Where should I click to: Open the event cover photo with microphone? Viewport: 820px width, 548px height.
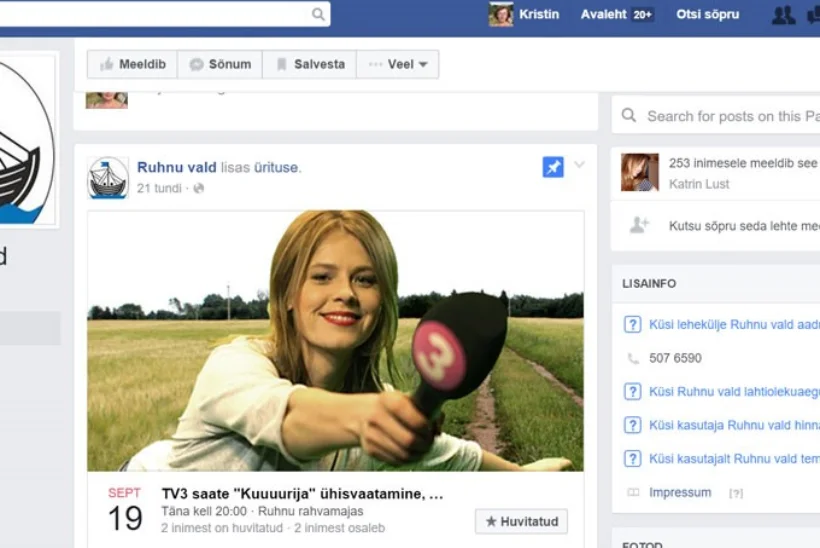[335, 340]
